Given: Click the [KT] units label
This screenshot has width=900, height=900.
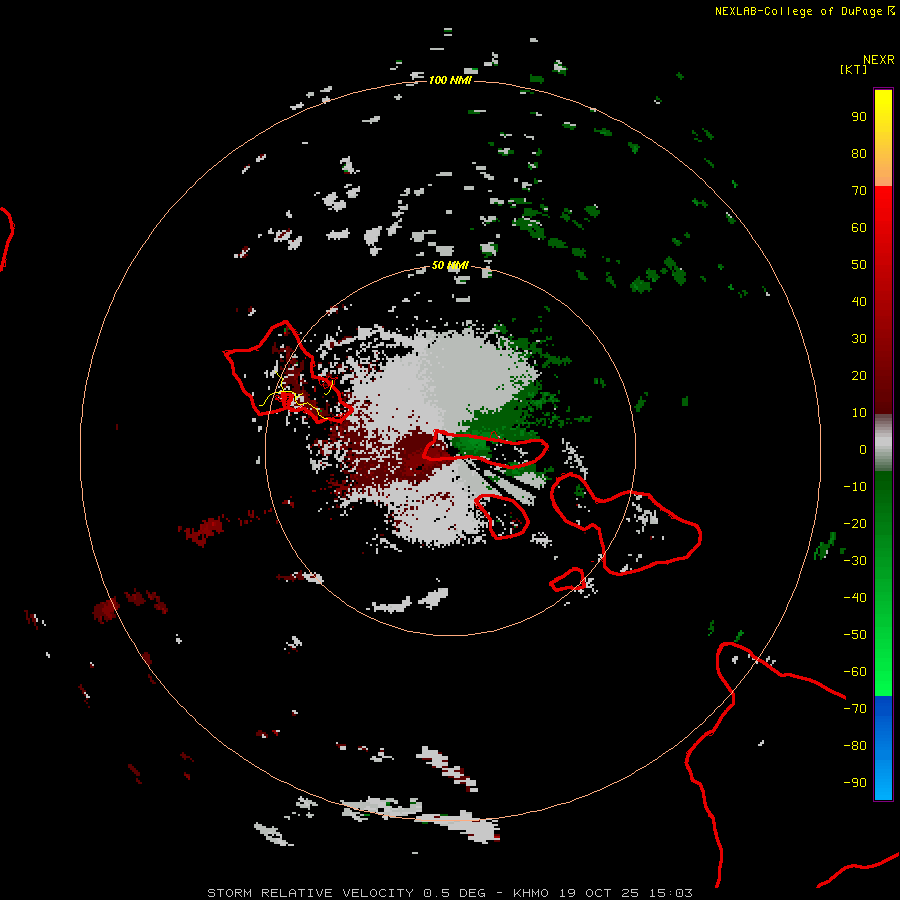Looking at the screenshot, I should point(854,69).
